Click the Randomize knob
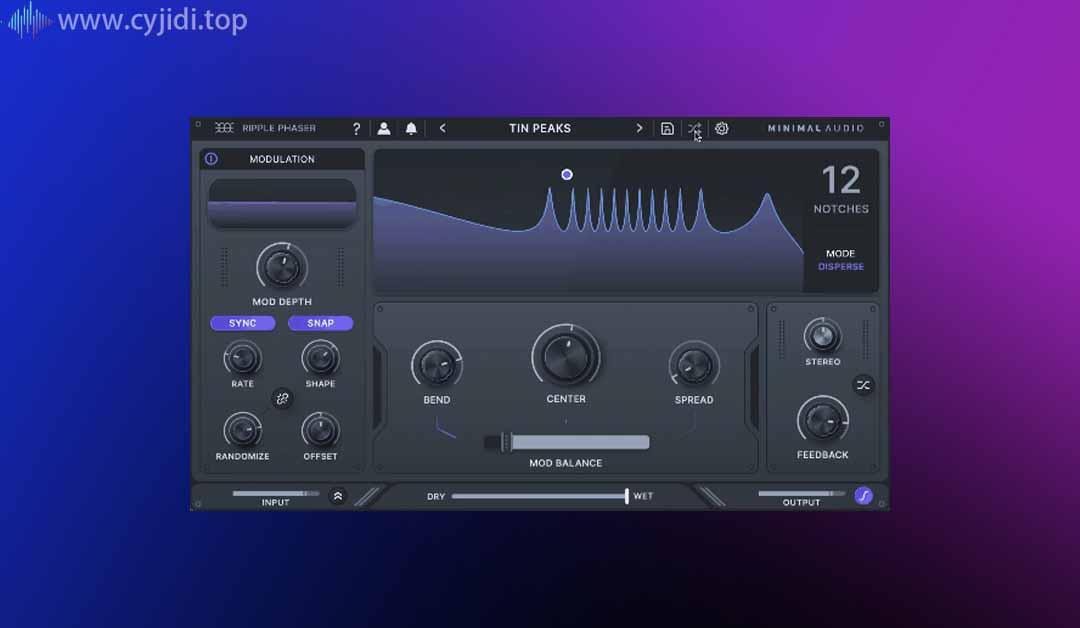 tap(242, 431)
